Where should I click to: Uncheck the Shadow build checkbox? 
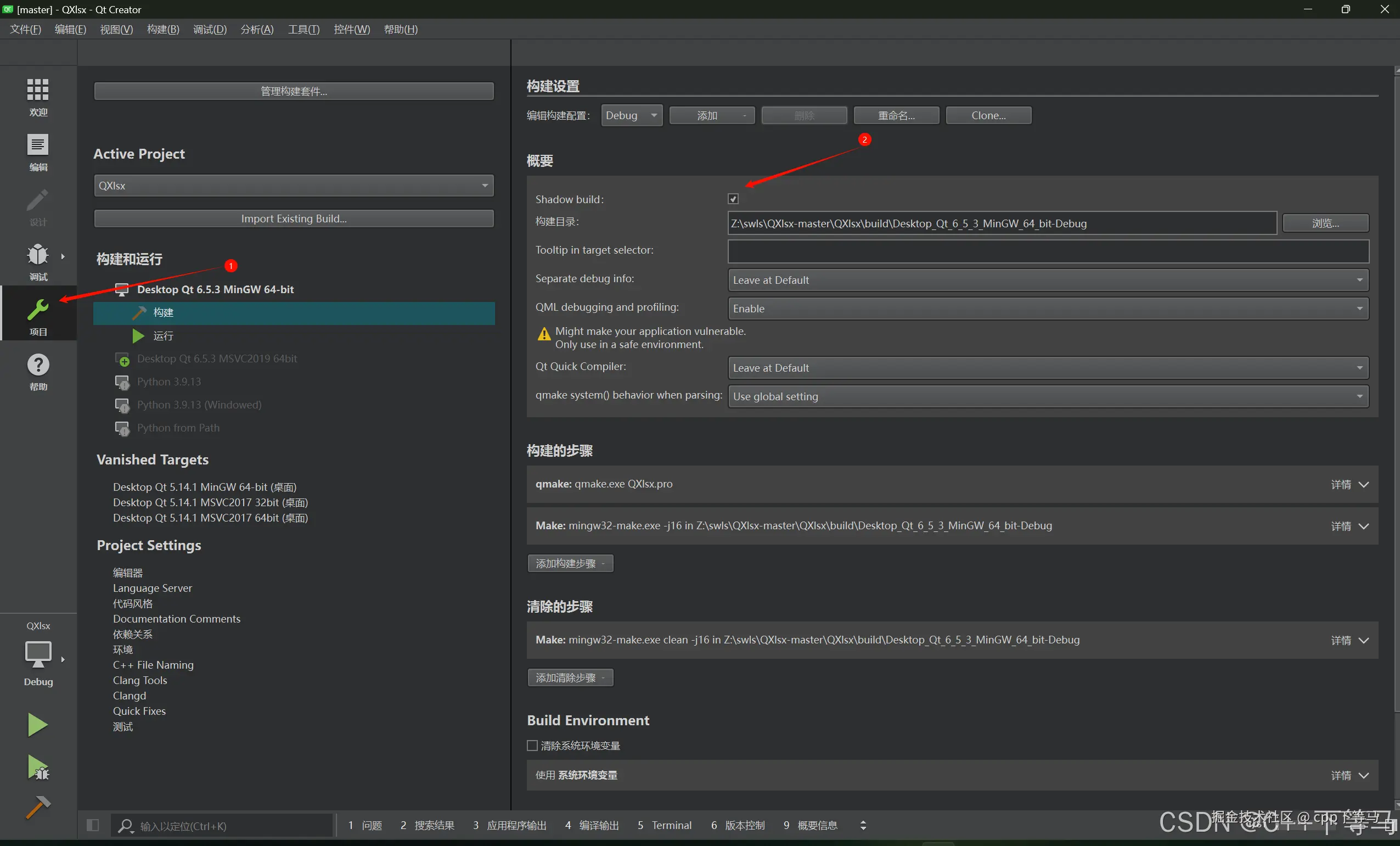pyautogui.click(x=733, y=199)
